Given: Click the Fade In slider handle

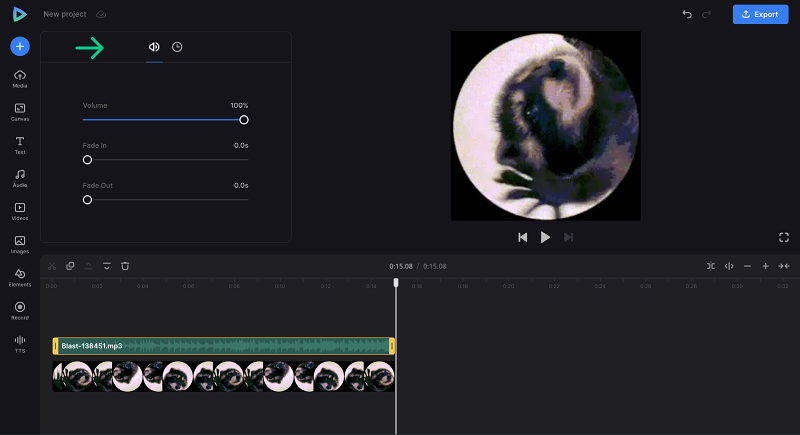Looking at the screenshot, I should (x=87, y=160).
